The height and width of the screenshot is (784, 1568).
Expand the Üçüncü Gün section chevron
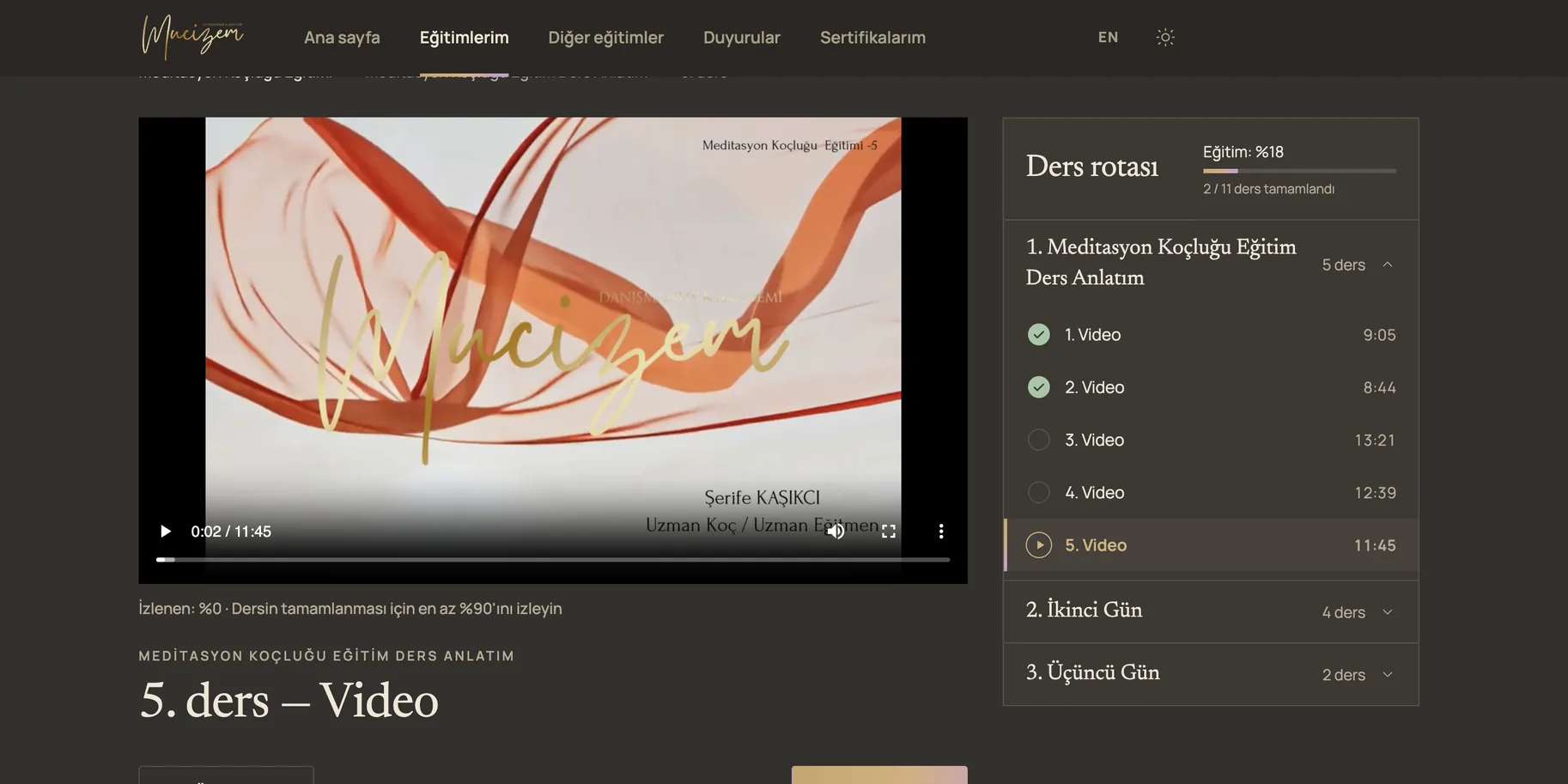tap(1388, 675)
